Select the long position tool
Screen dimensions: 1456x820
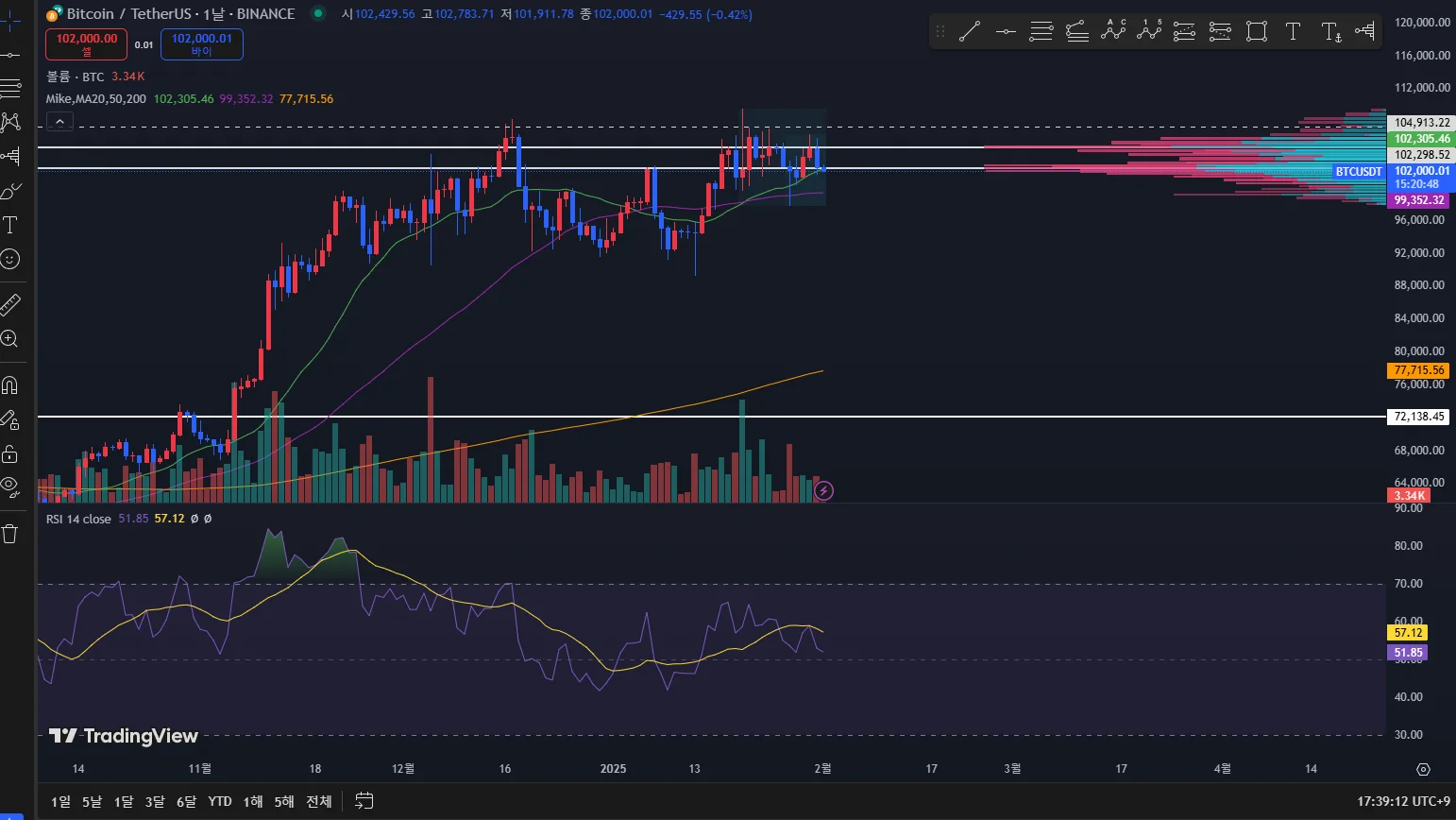click(x=1185, y=32)
